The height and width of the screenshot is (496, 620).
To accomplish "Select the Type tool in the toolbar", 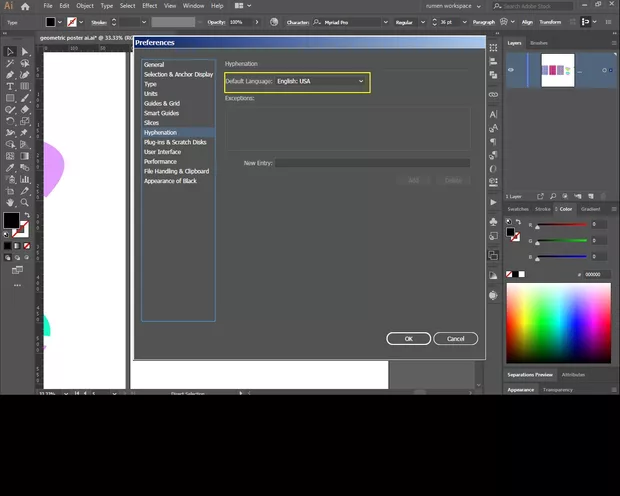I will click(x=10, y=86).
